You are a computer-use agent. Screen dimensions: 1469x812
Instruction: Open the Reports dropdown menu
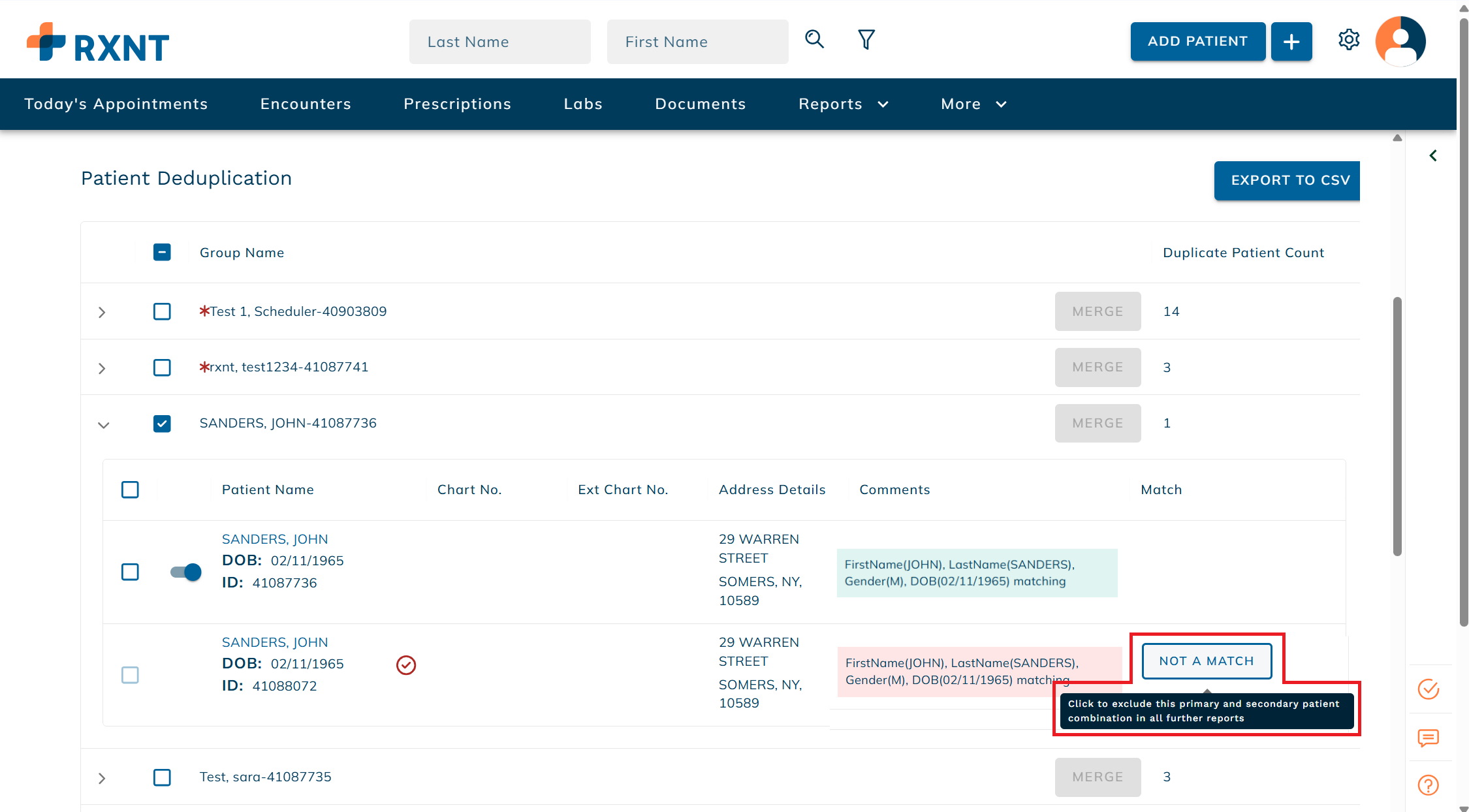pos(843,104)
